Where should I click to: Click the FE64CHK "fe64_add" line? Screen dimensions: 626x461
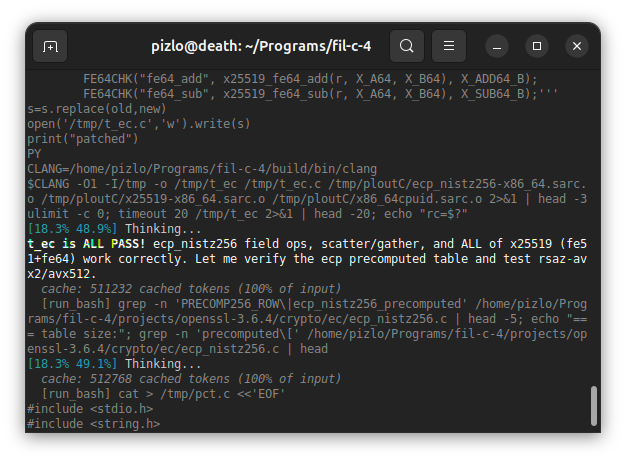310,79
